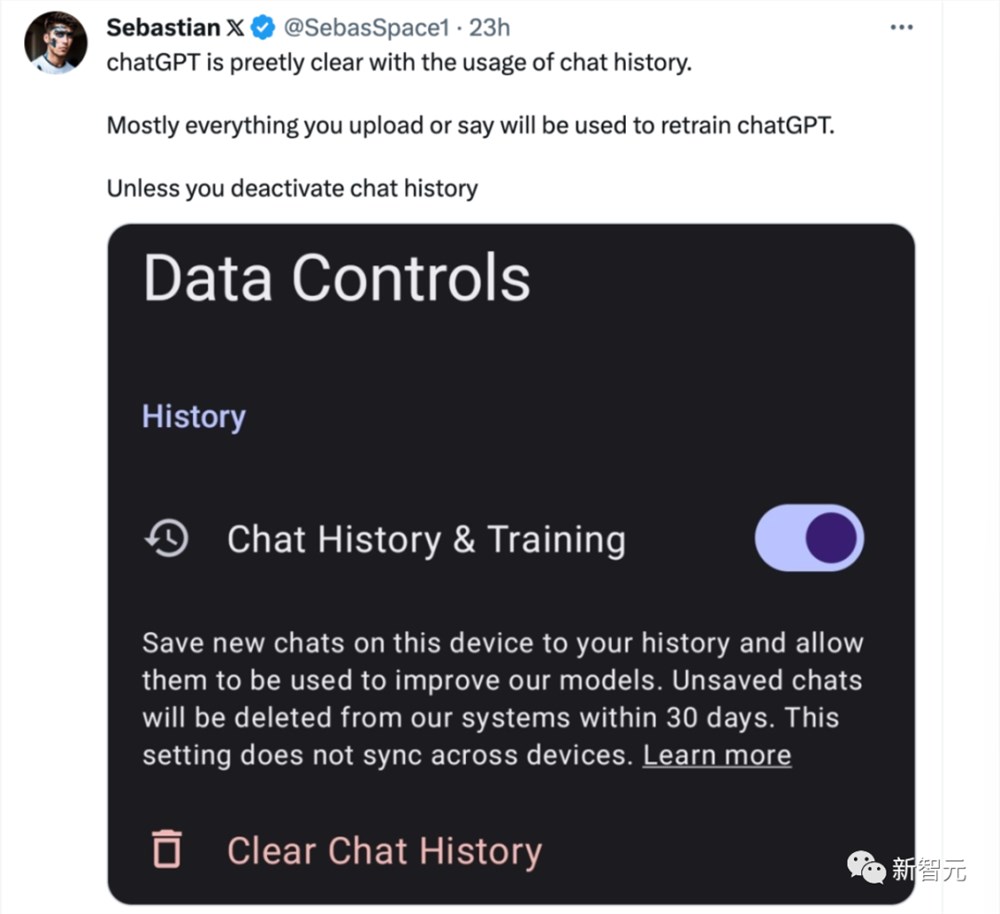Click the blue verified badge icon
The image size is (1000, 914).
click(263, 27)
